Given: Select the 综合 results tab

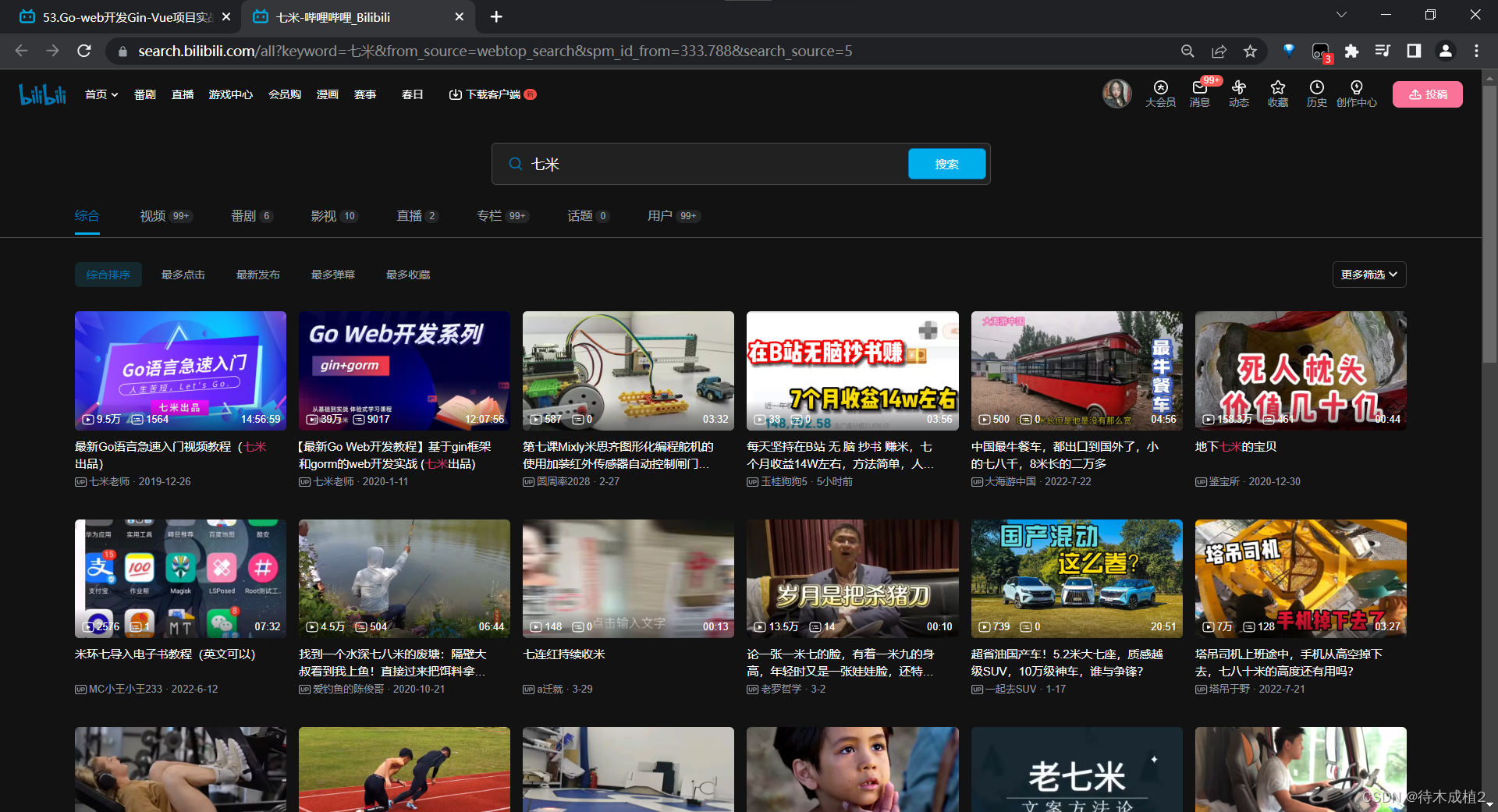Looking at the screenshot, I should tap(87, 216).
